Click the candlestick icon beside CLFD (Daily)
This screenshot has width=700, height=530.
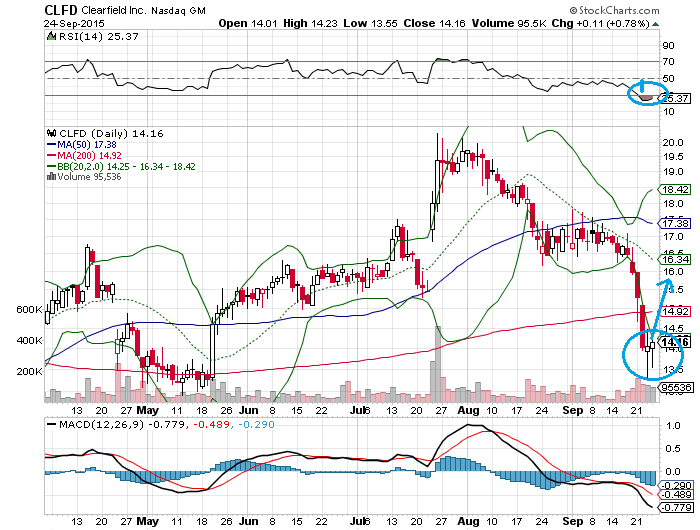[52, 133]
